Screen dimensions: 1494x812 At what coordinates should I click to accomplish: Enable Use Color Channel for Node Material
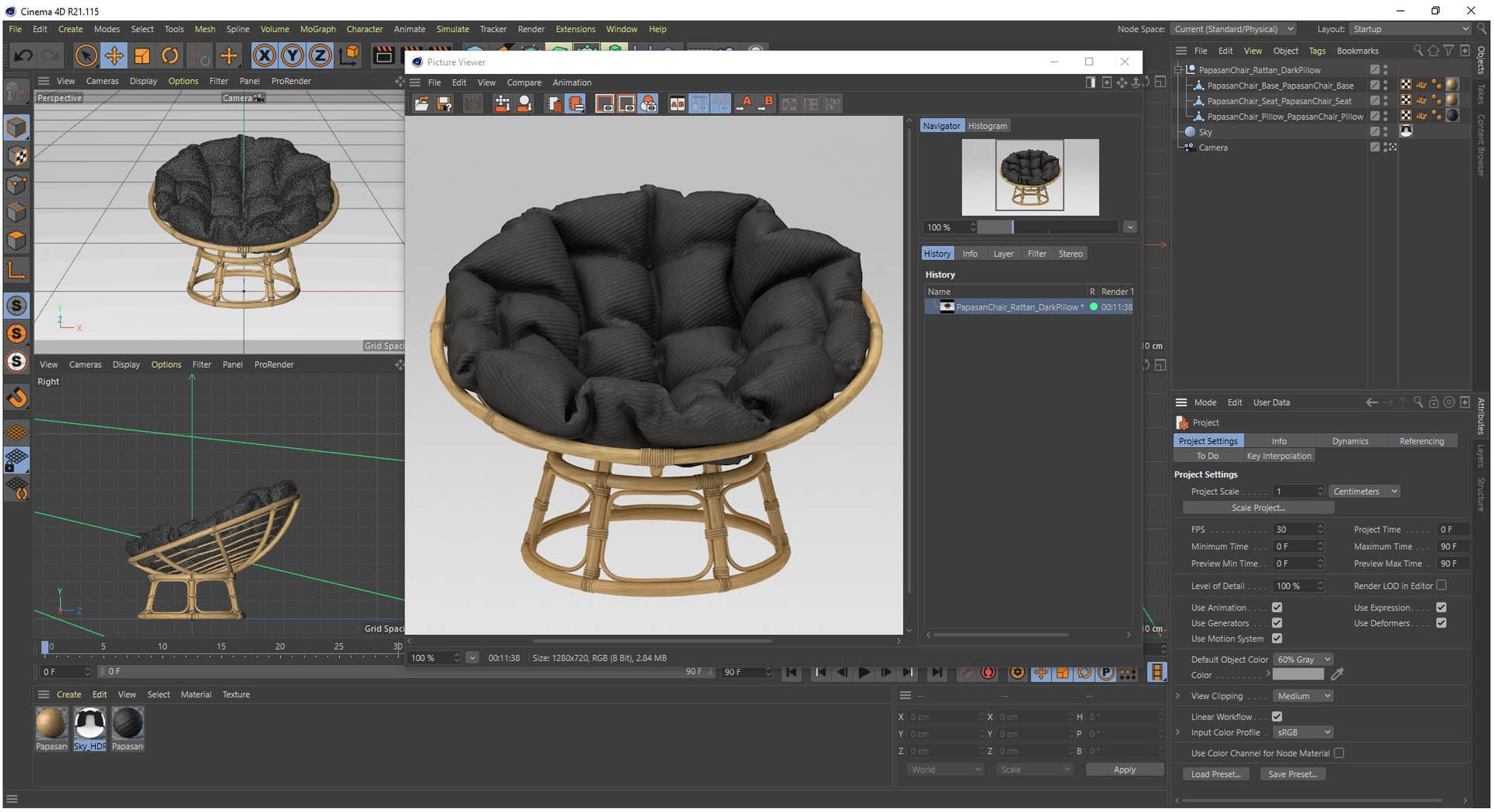(x=1339, y=753)
